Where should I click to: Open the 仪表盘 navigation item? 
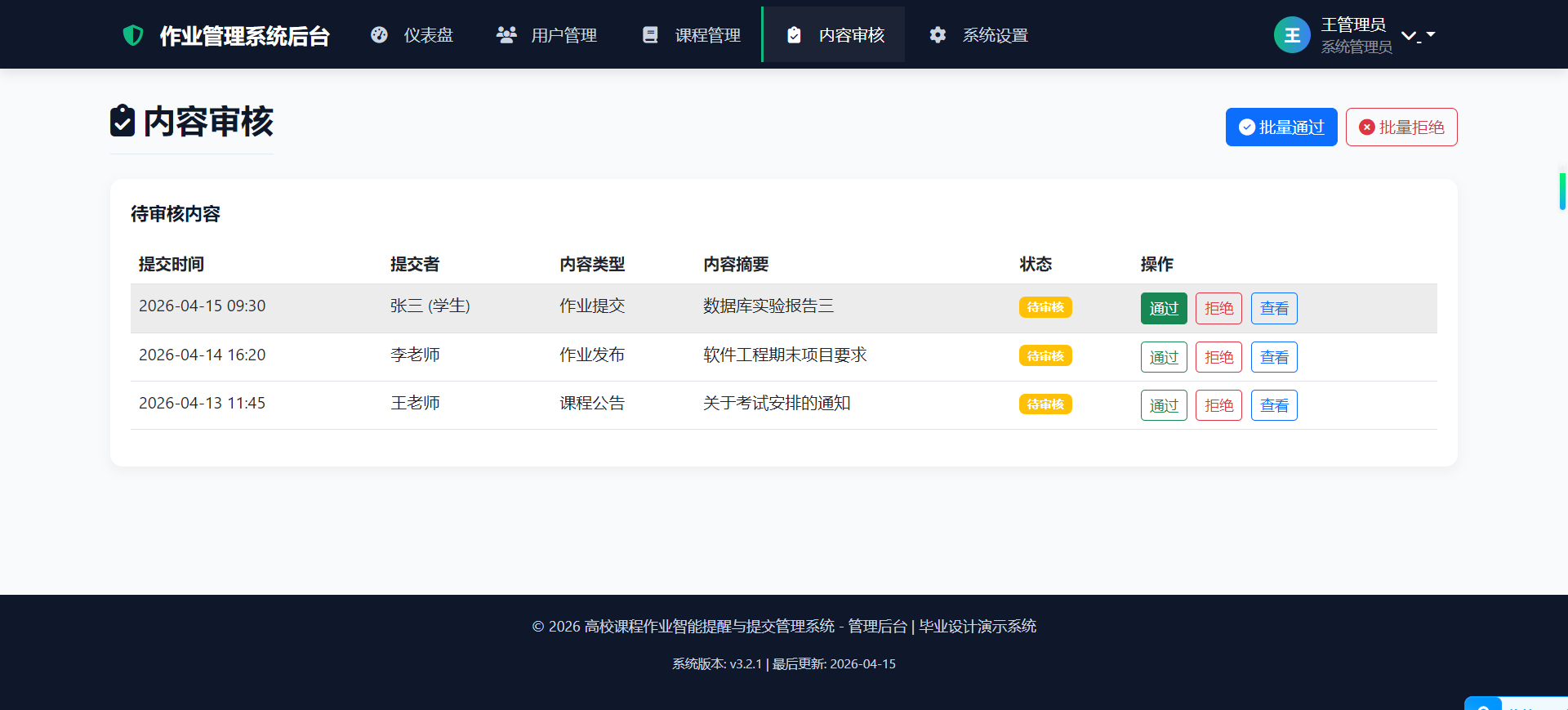click(412, 35)
